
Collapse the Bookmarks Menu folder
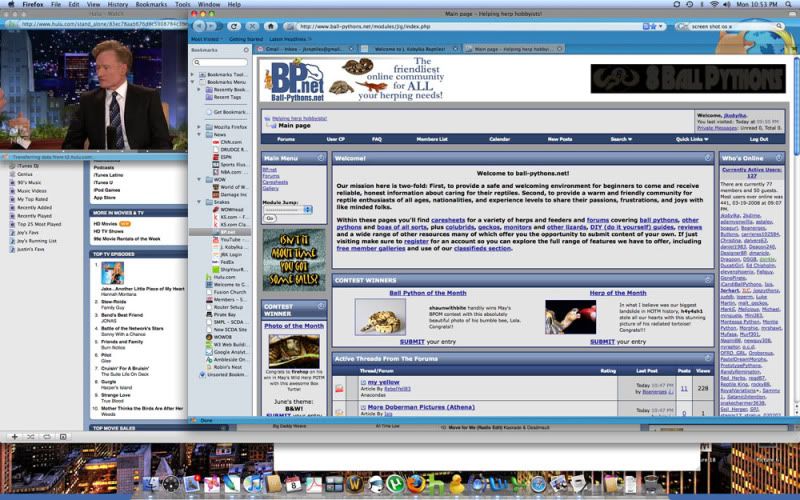pyautogui.click(x=192, y=82)
